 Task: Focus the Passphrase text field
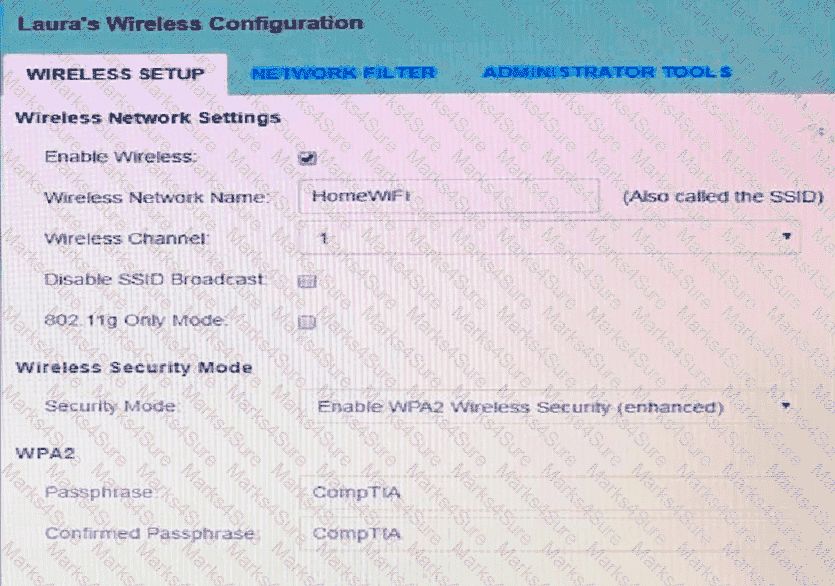[x=550, y=492]
